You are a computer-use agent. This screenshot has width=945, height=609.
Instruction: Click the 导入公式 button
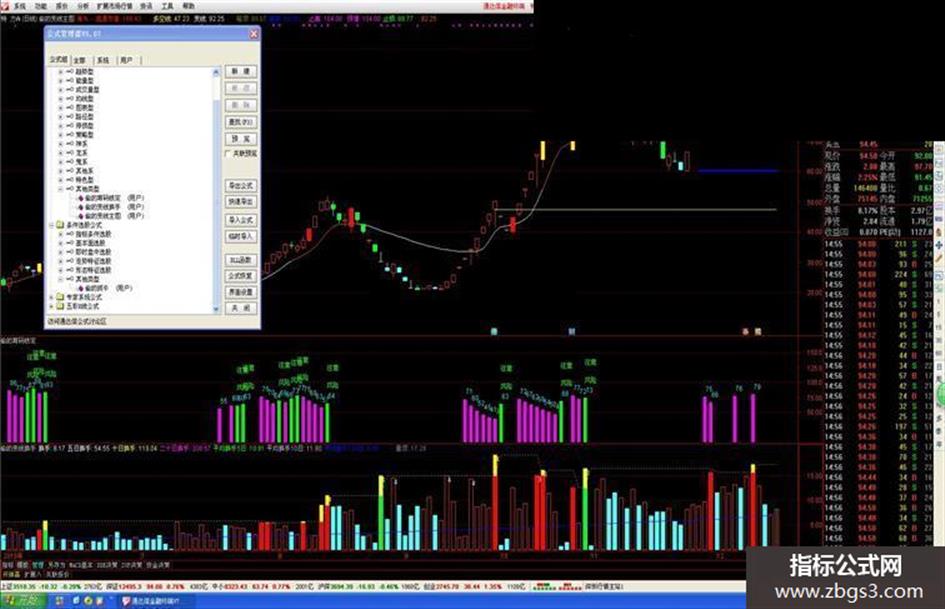pyautogui.click(x=241, y=219)
